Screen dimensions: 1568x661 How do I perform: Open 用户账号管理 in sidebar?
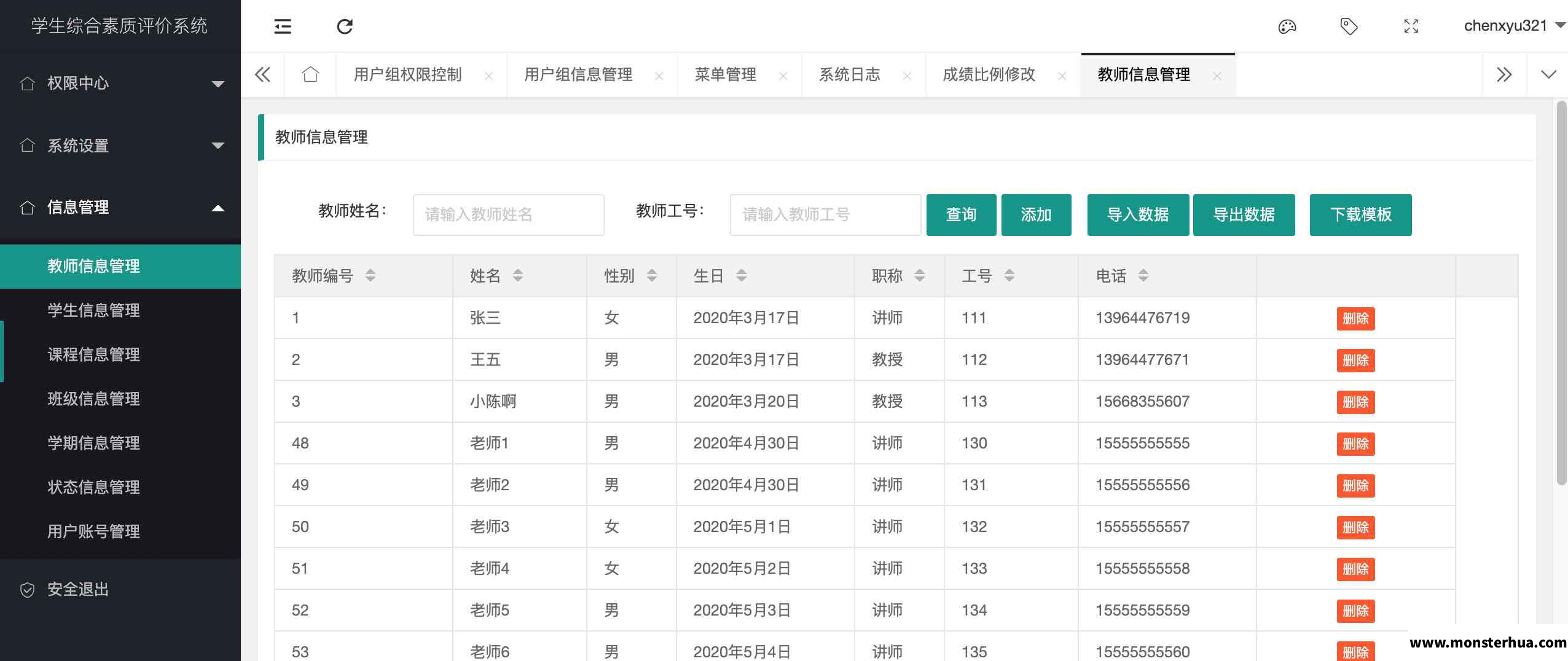click(120, 531)
